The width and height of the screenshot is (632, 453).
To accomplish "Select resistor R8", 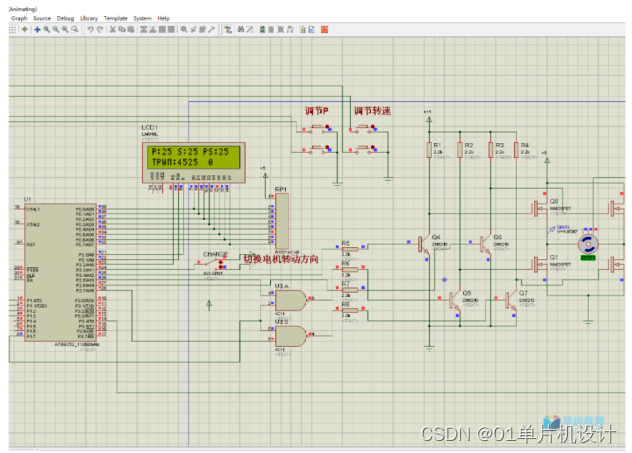I will (350, 310).
